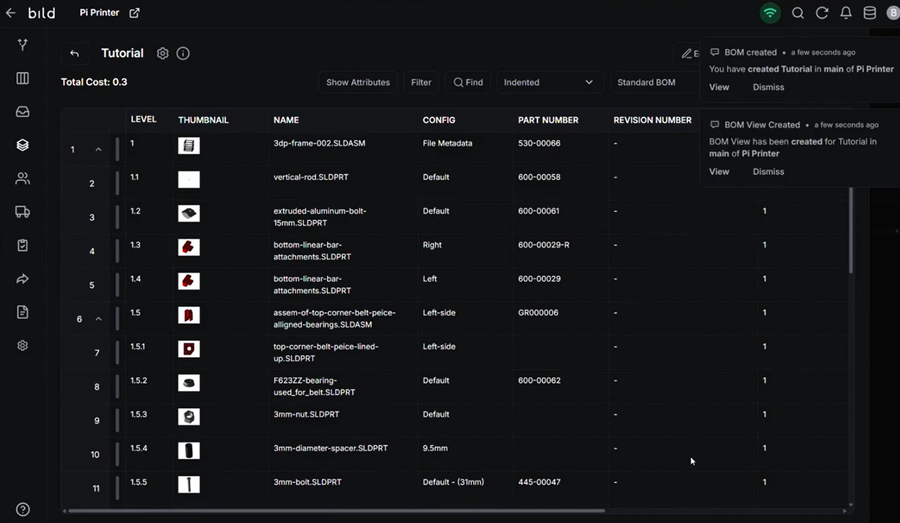Viewport: 900px width, 523px height.
Task: Open the clipboard checklist icon in sidebar
Action: point(22,245)
